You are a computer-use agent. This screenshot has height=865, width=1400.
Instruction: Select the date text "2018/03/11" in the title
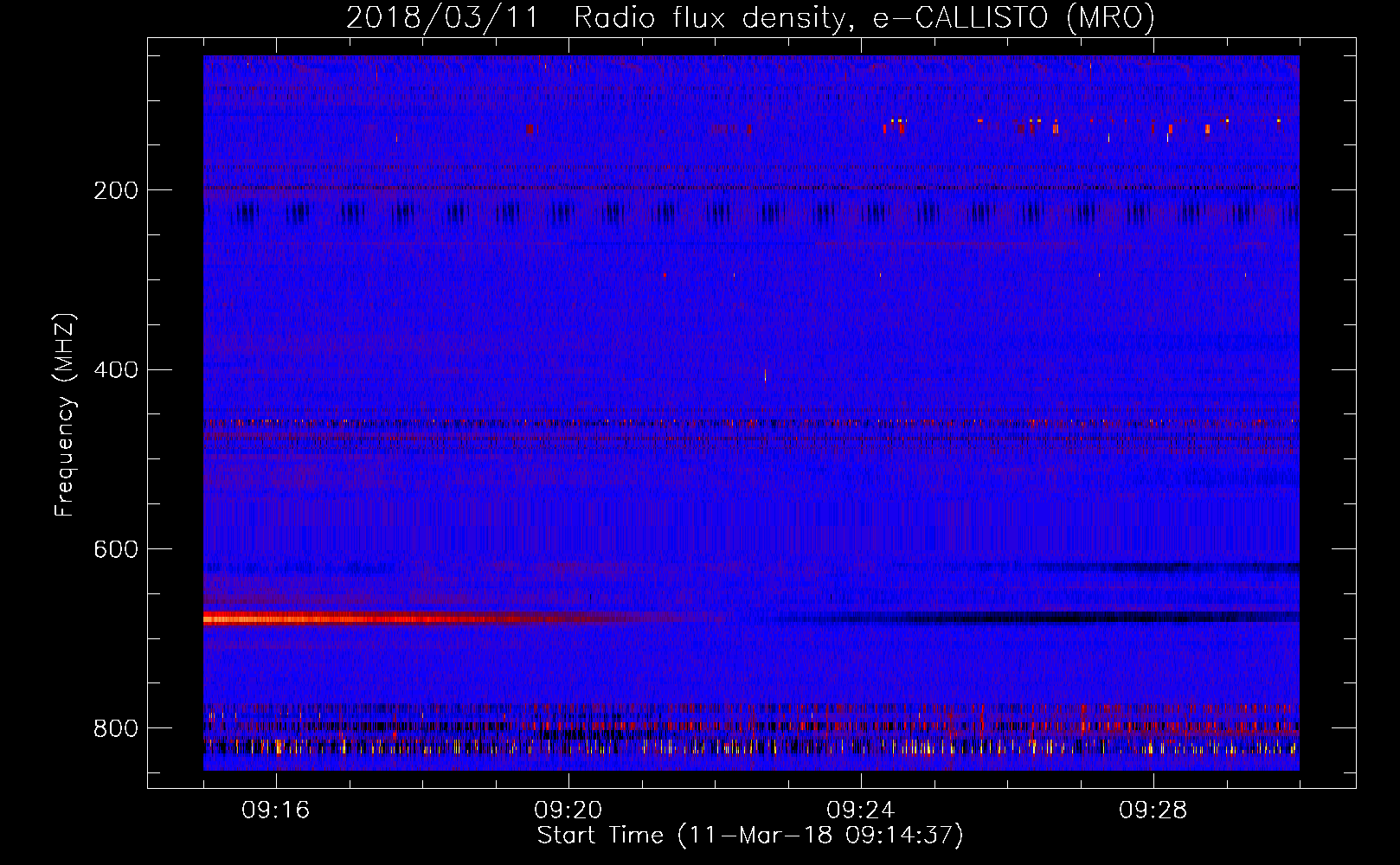tap(442, 17)
